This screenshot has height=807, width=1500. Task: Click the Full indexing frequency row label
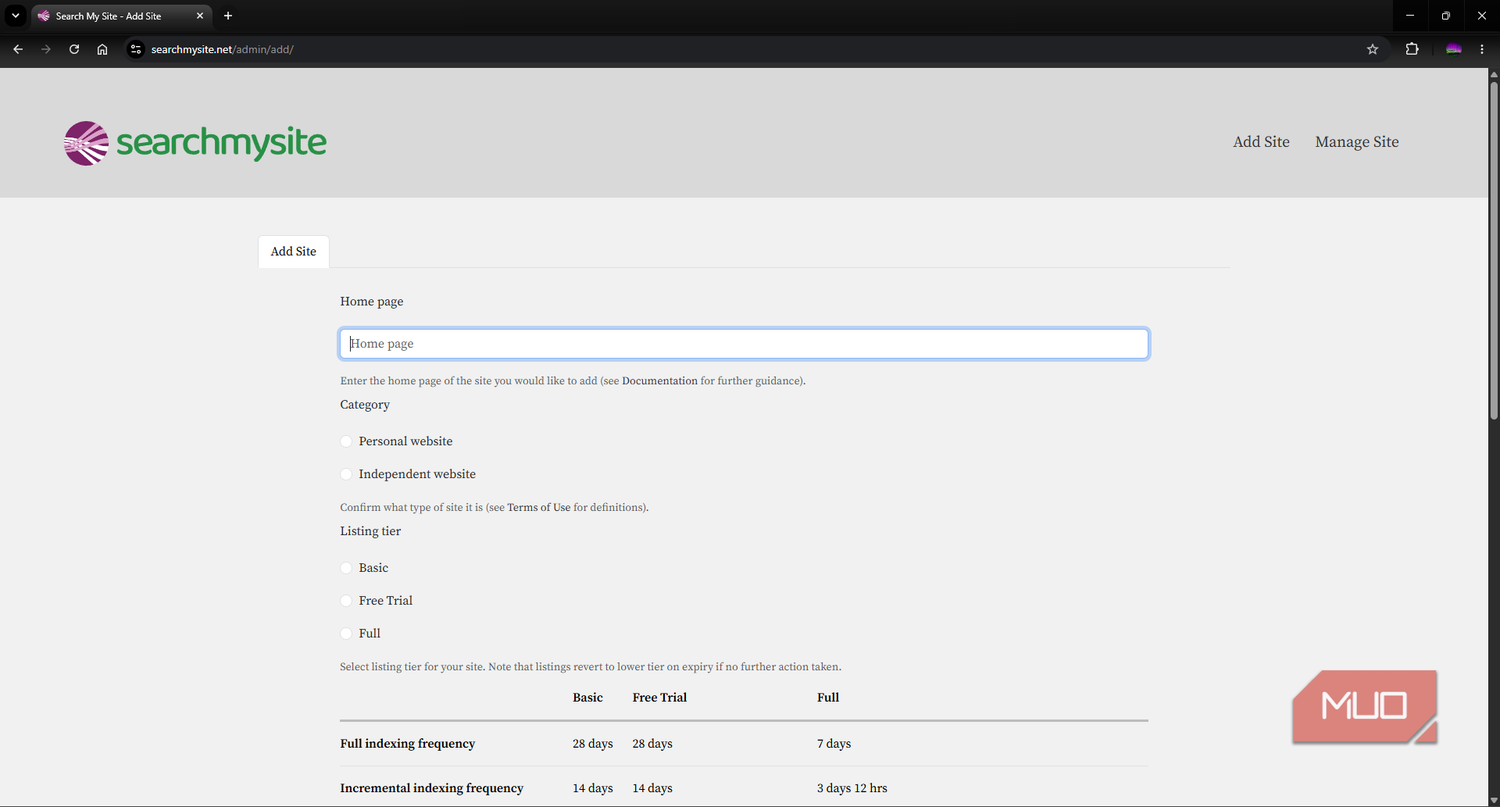(x=408, y=744)
